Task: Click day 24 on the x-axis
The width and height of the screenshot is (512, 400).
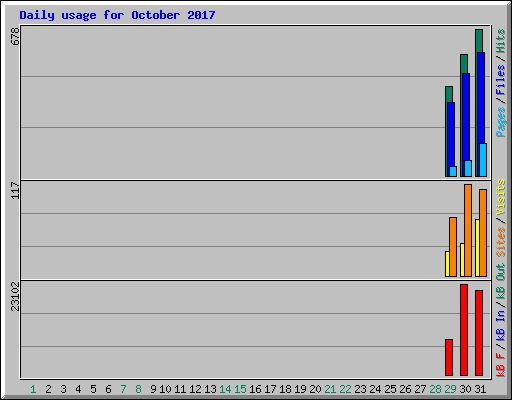Action: pos(375,389)
